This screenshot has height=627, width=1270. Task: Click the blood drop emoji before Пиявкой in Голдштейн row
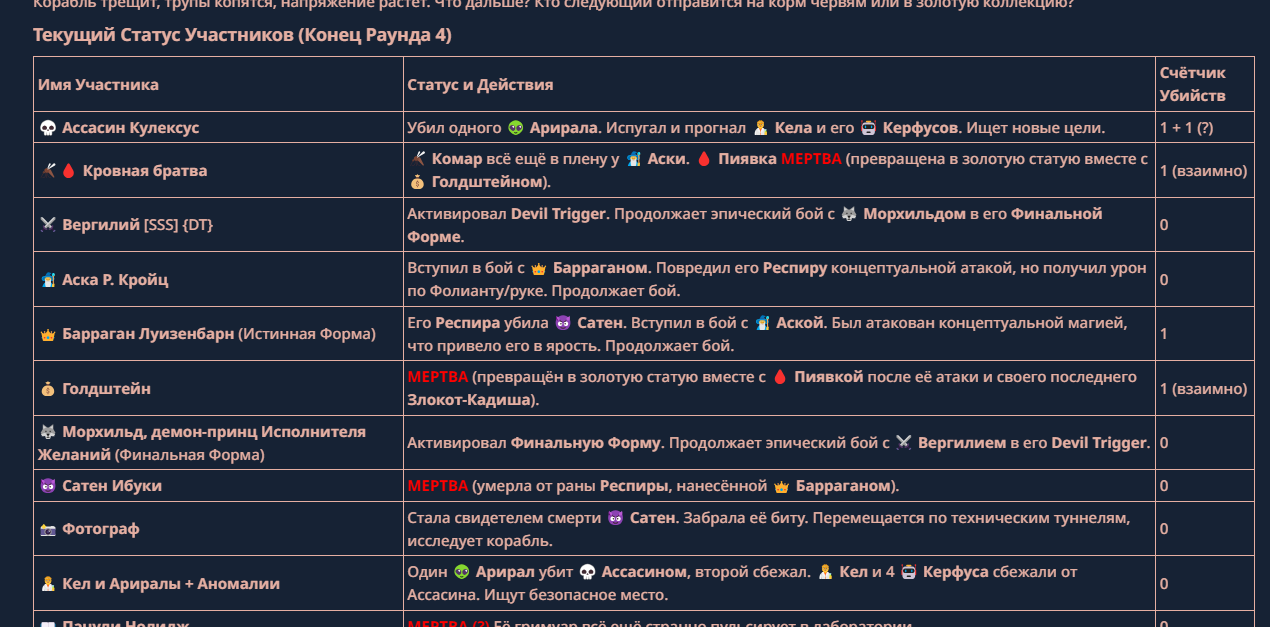(x=781, y=377)
